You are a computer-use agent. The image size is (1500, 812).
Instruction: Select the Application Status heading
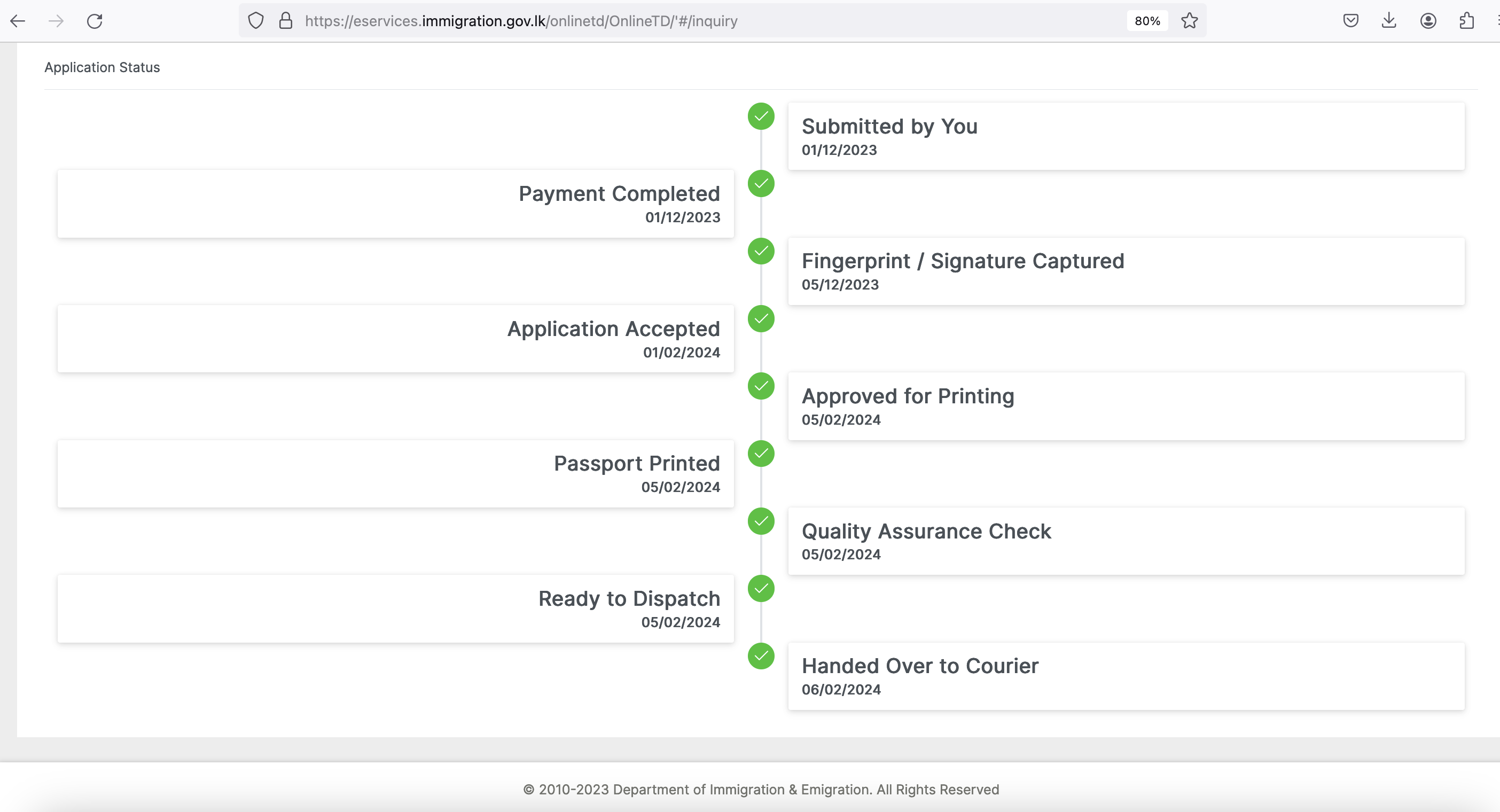102,67
